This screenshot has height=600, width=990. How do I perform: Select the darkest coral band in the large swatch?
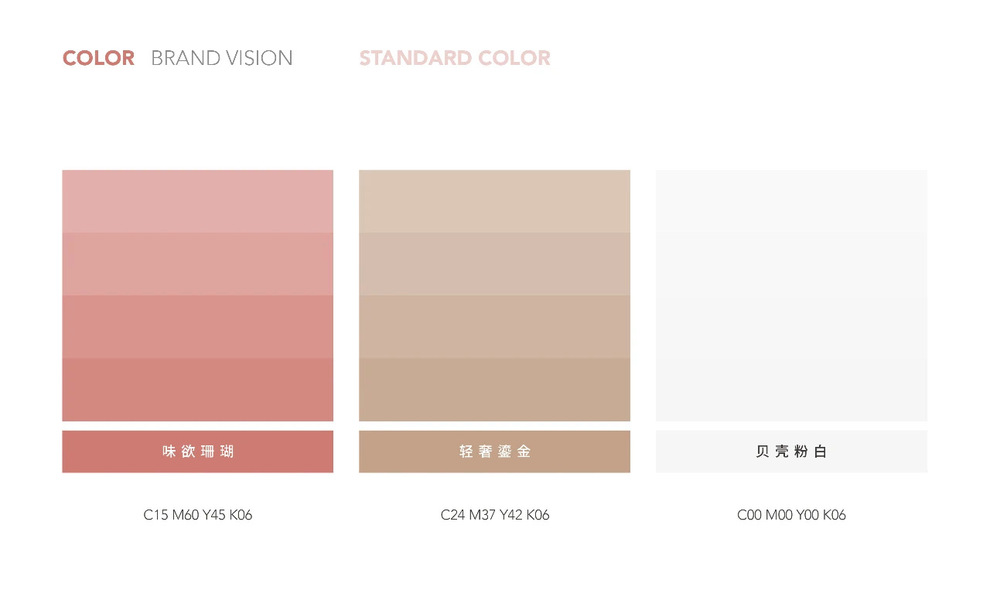click(x=197, y=389)
